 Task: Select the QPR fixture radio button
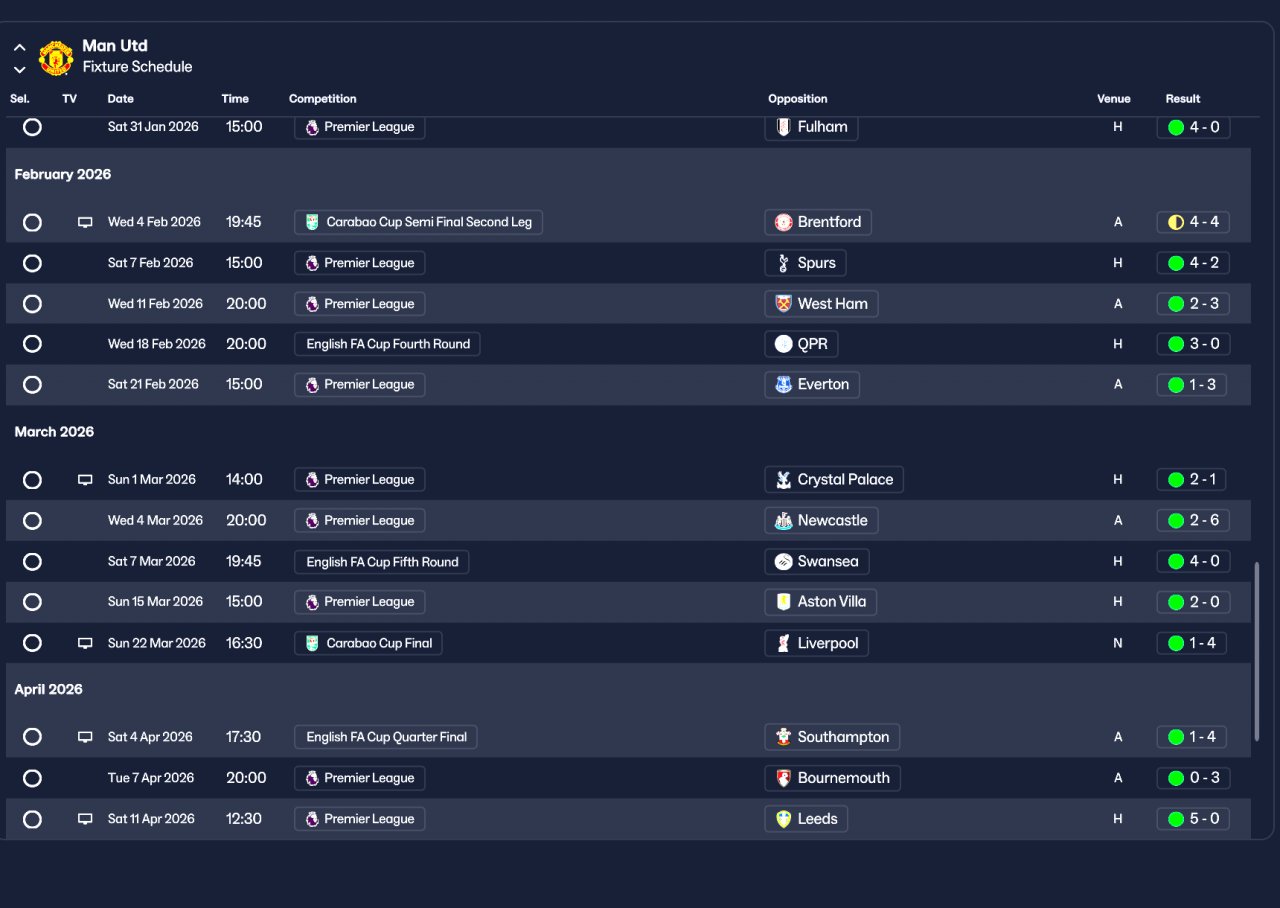(x=32, y=344)
